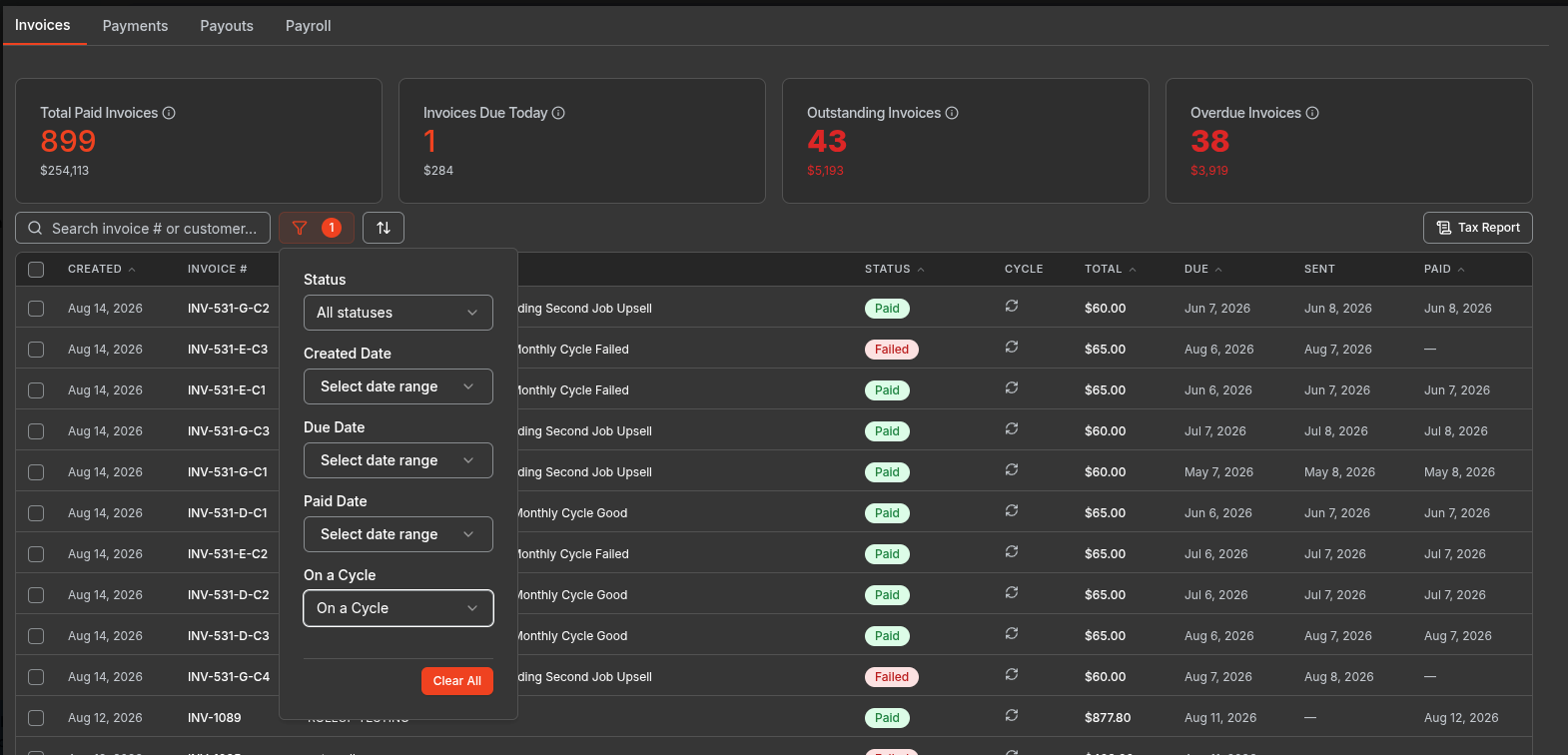The width and height of the screenshot is (1568, 755).
Task: Click cycle icon on INV-1089 row
Action: coord(1012,715)
